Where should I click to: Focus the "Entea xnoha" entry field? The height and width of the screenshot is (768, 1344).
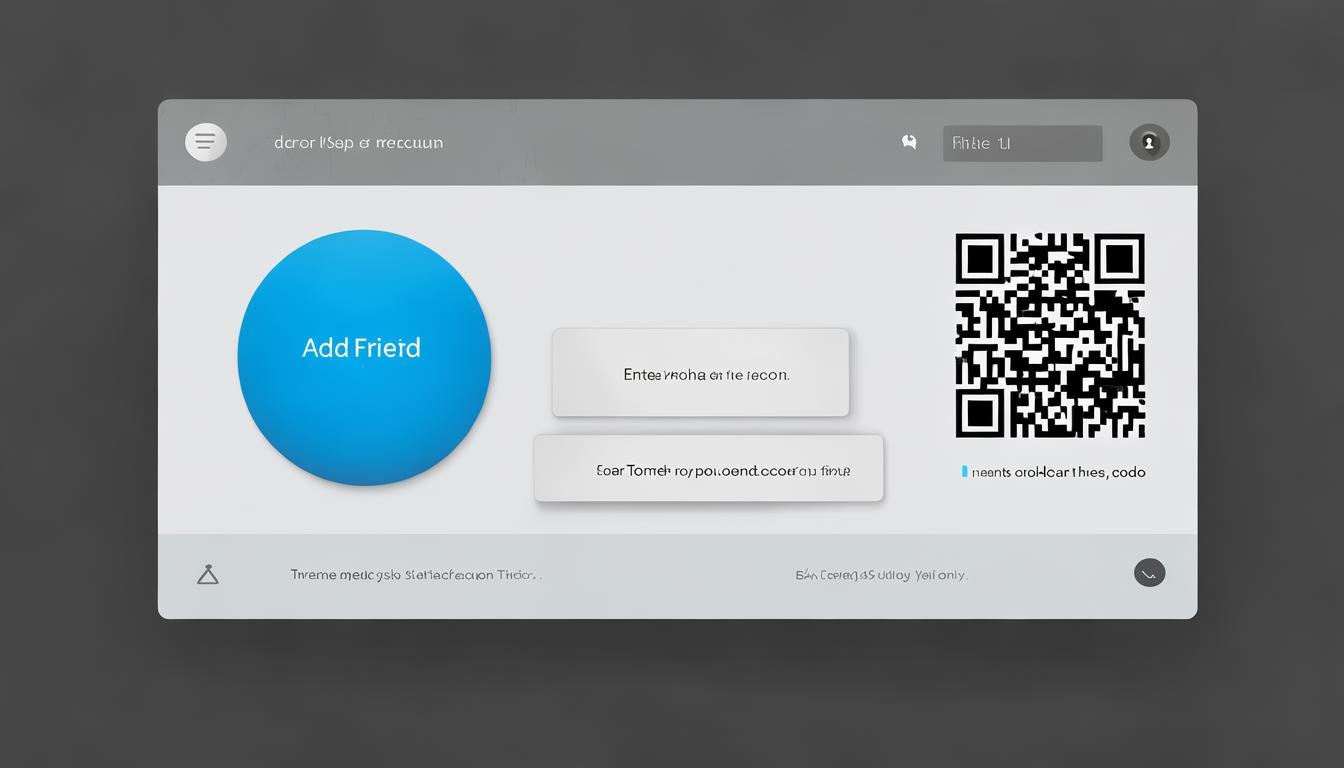tap(700, 373)
